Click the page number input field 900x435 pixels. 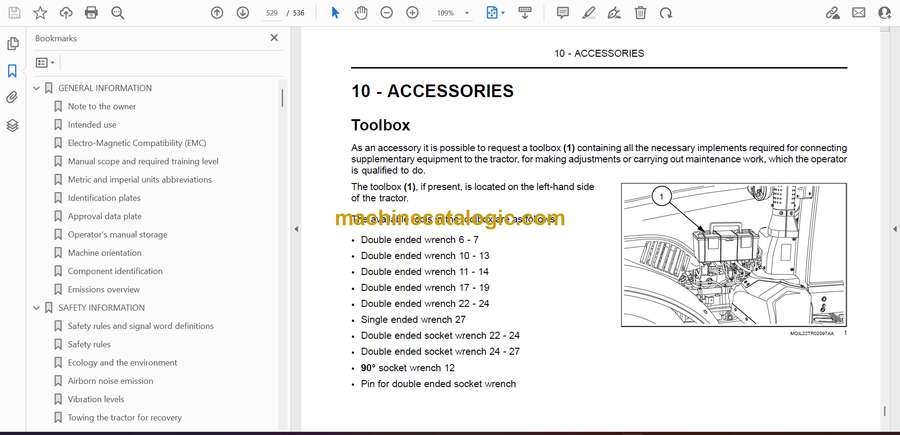tap(272, 13)
